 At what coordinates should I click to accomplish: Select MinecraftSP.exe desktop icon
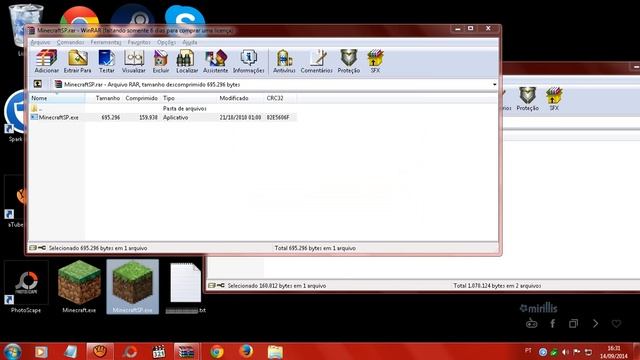tap(133, 287)
